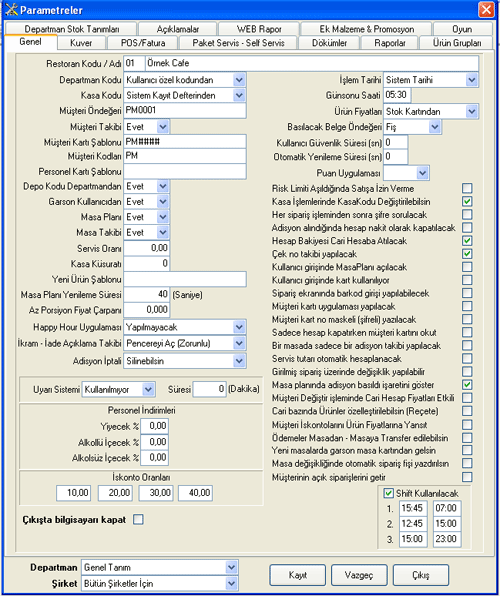Image resolution: width=500 pixels, height=596 pixels.
Task: Open Depo Kodu Departmandan dropdown
Action: click(163, 186)
